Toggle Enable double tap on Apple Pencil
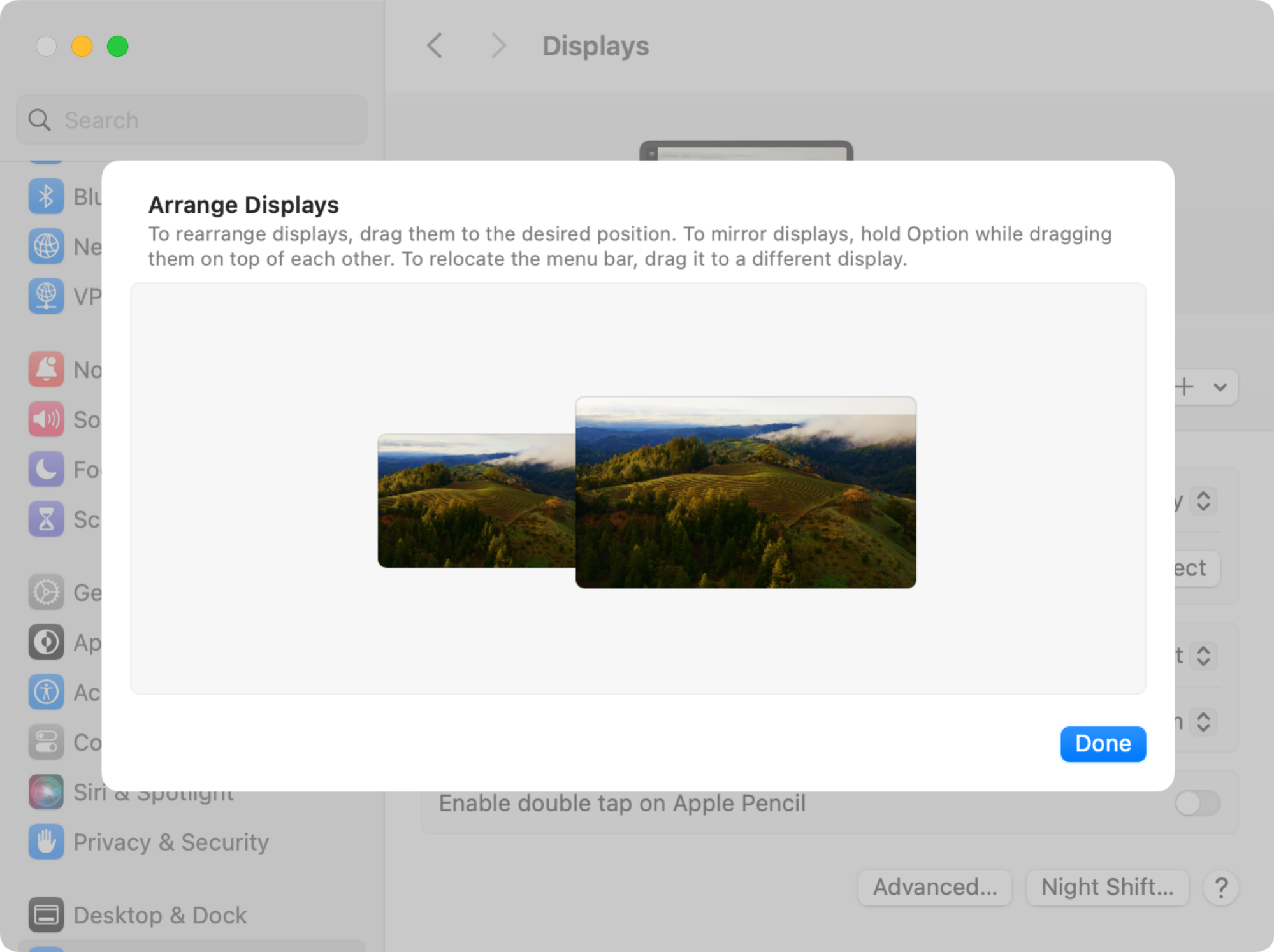This screenshot has width=1274, height=952. [x=1198, y=803]
